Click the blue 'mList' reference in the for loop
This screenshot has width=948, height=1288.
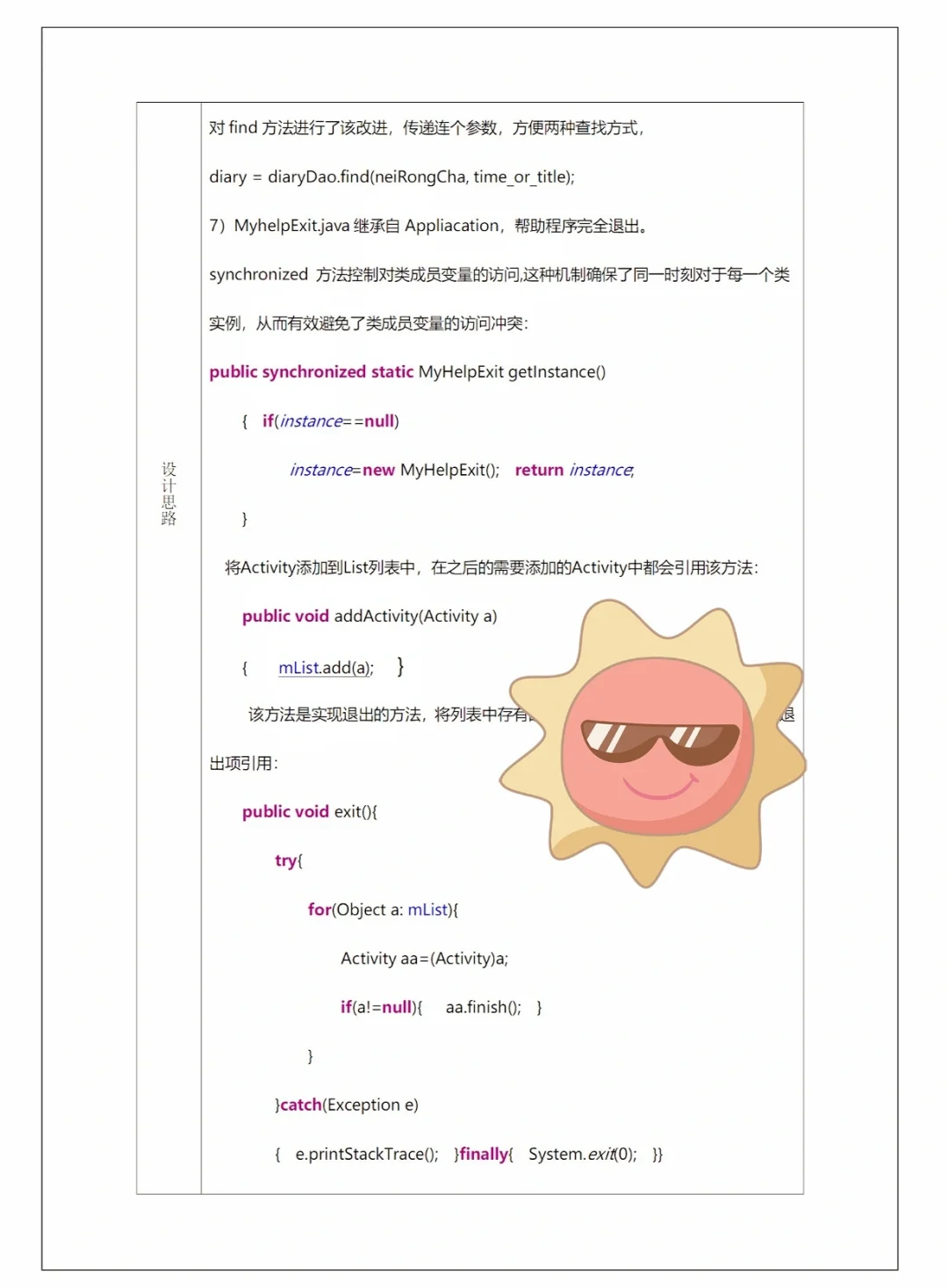(x=427, y=910)
